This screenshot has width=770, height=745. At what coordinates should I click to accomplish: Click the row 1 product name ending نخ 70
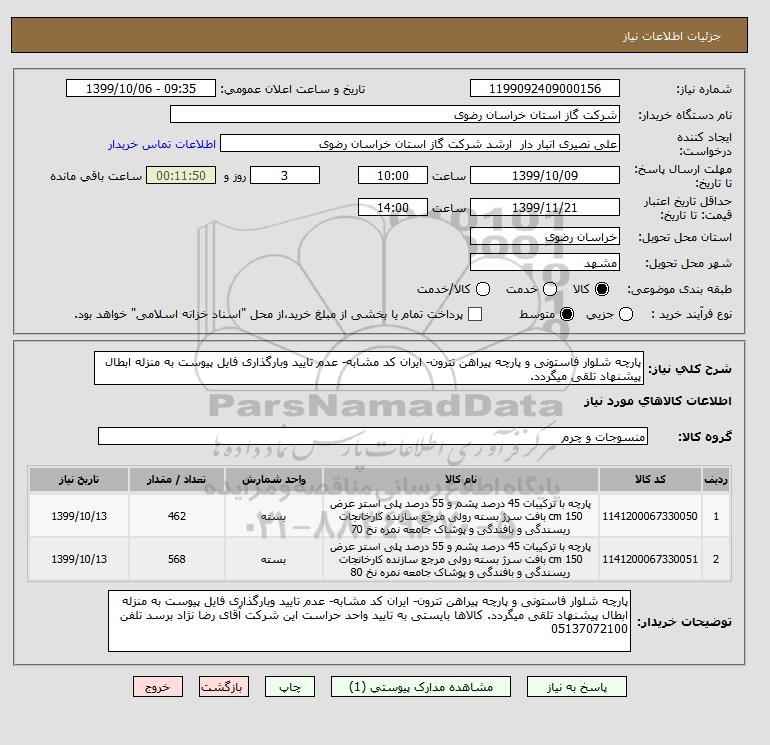(461, 517)
